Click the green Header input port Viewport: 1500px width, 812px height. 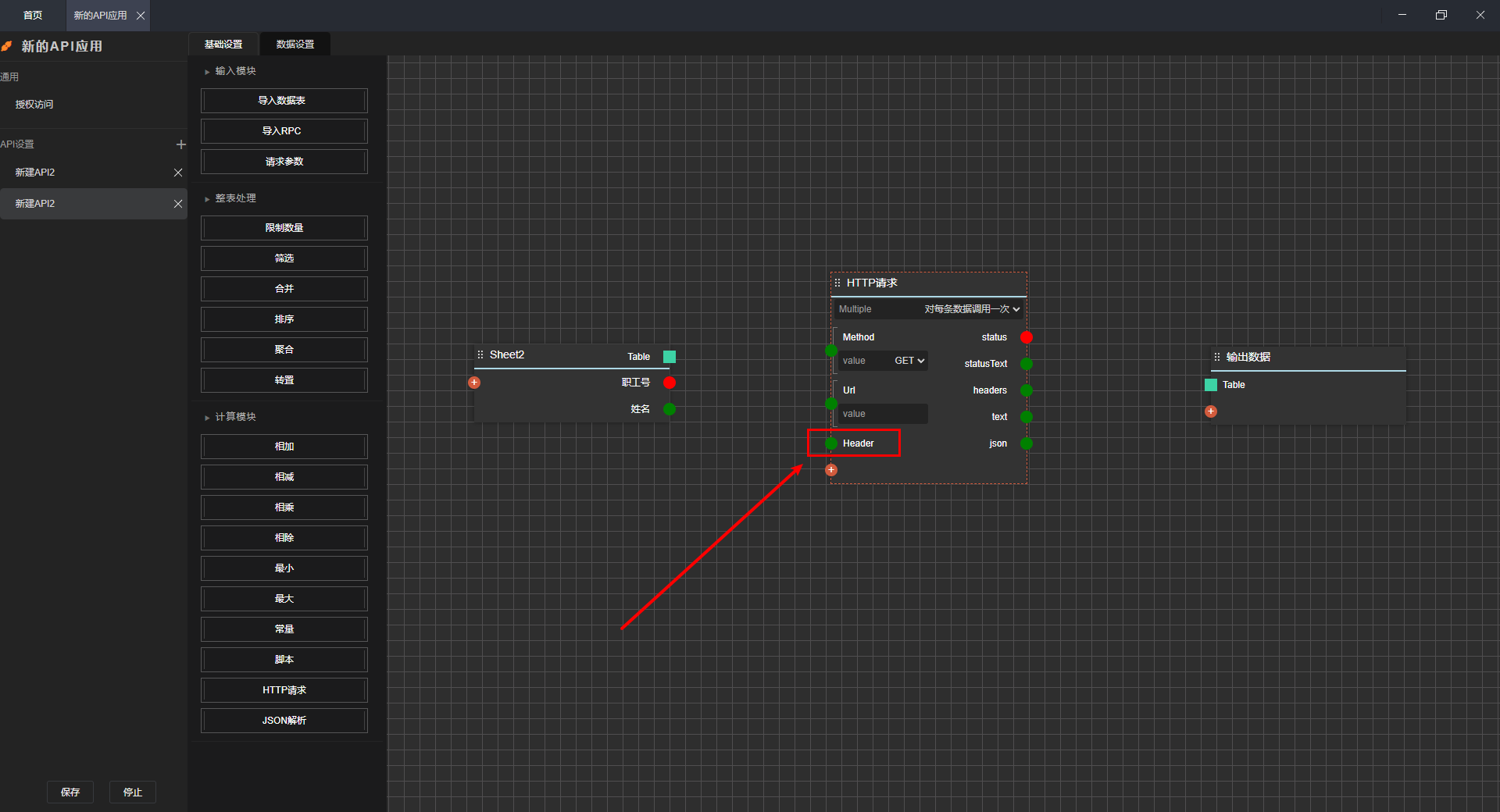coord(831,443)
